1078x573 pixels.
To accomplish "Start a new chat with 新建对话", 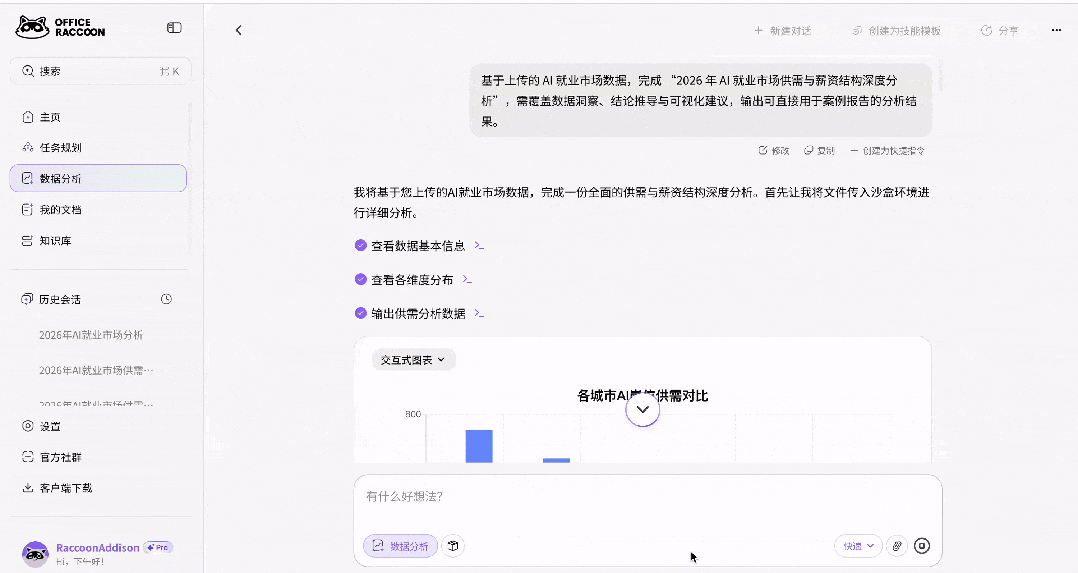I will point(782,31).
